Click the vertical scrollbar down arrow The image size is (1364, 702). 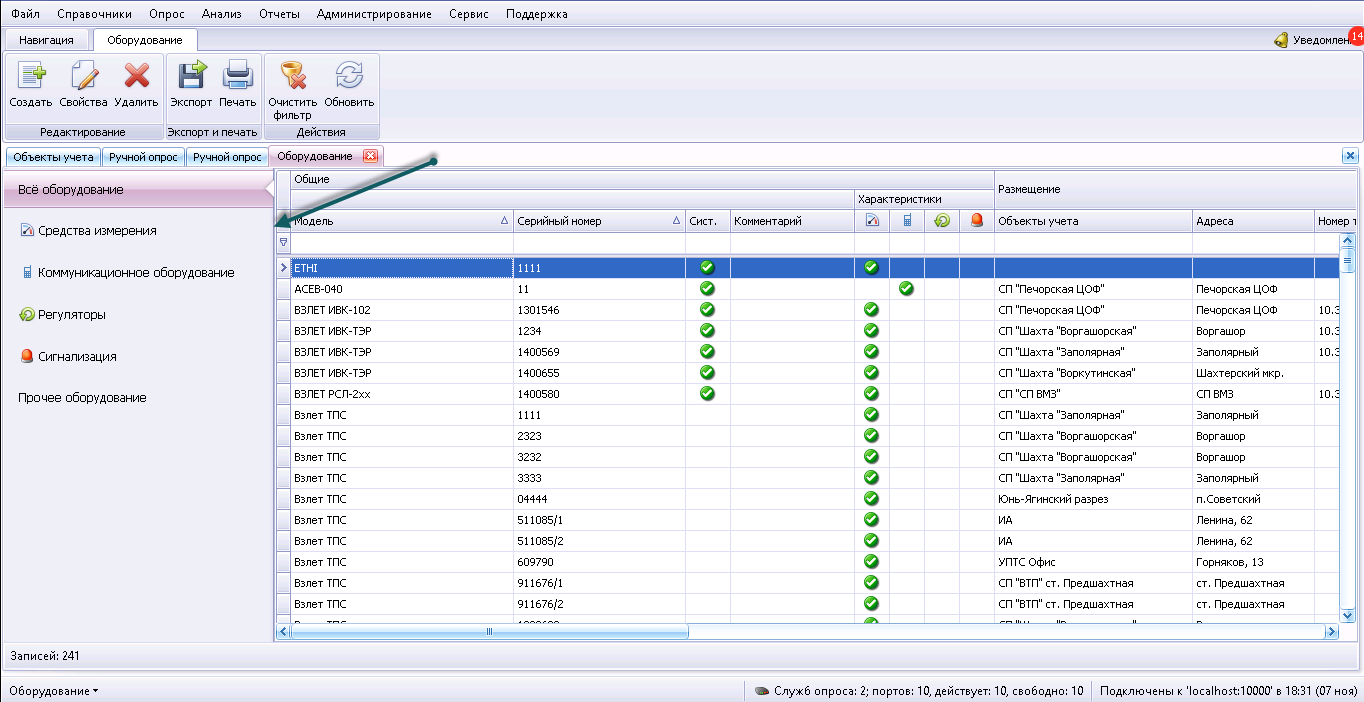(1347, 614)
